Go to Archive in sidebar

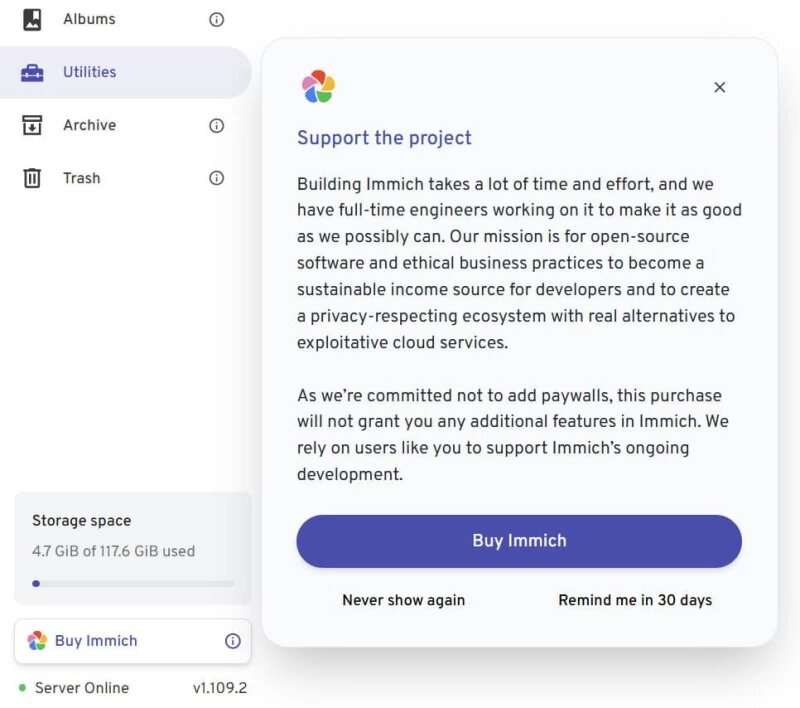pos(89,125)
